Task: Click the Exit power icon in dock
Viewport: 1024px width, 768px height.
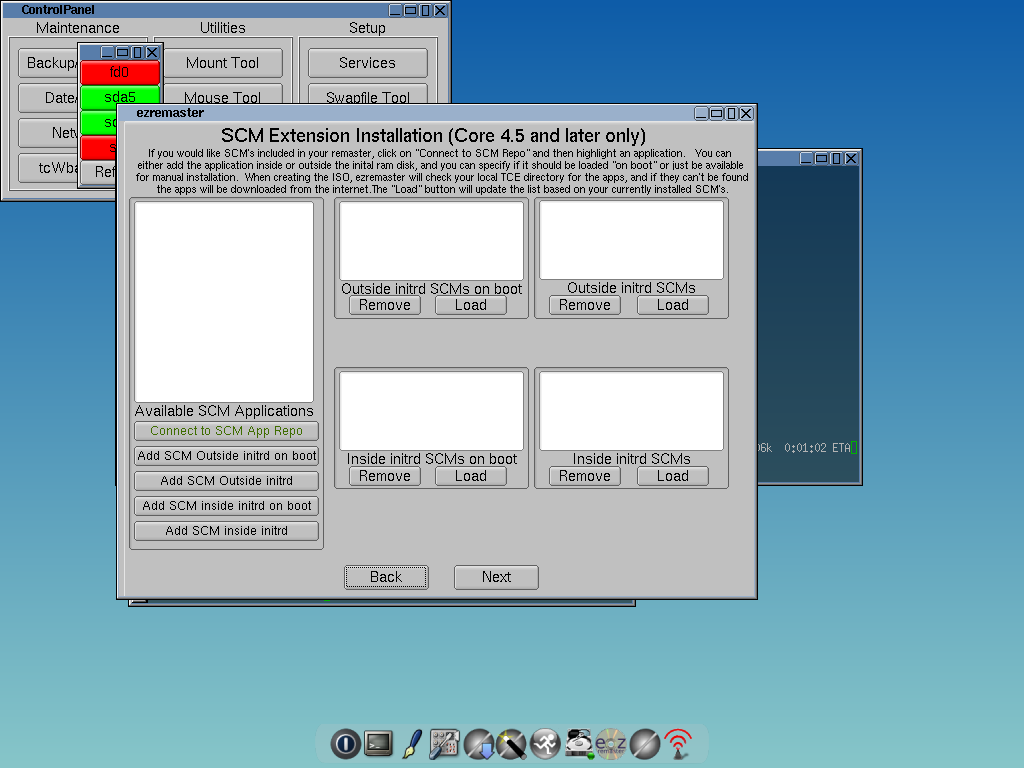Action: click(345, 743)
